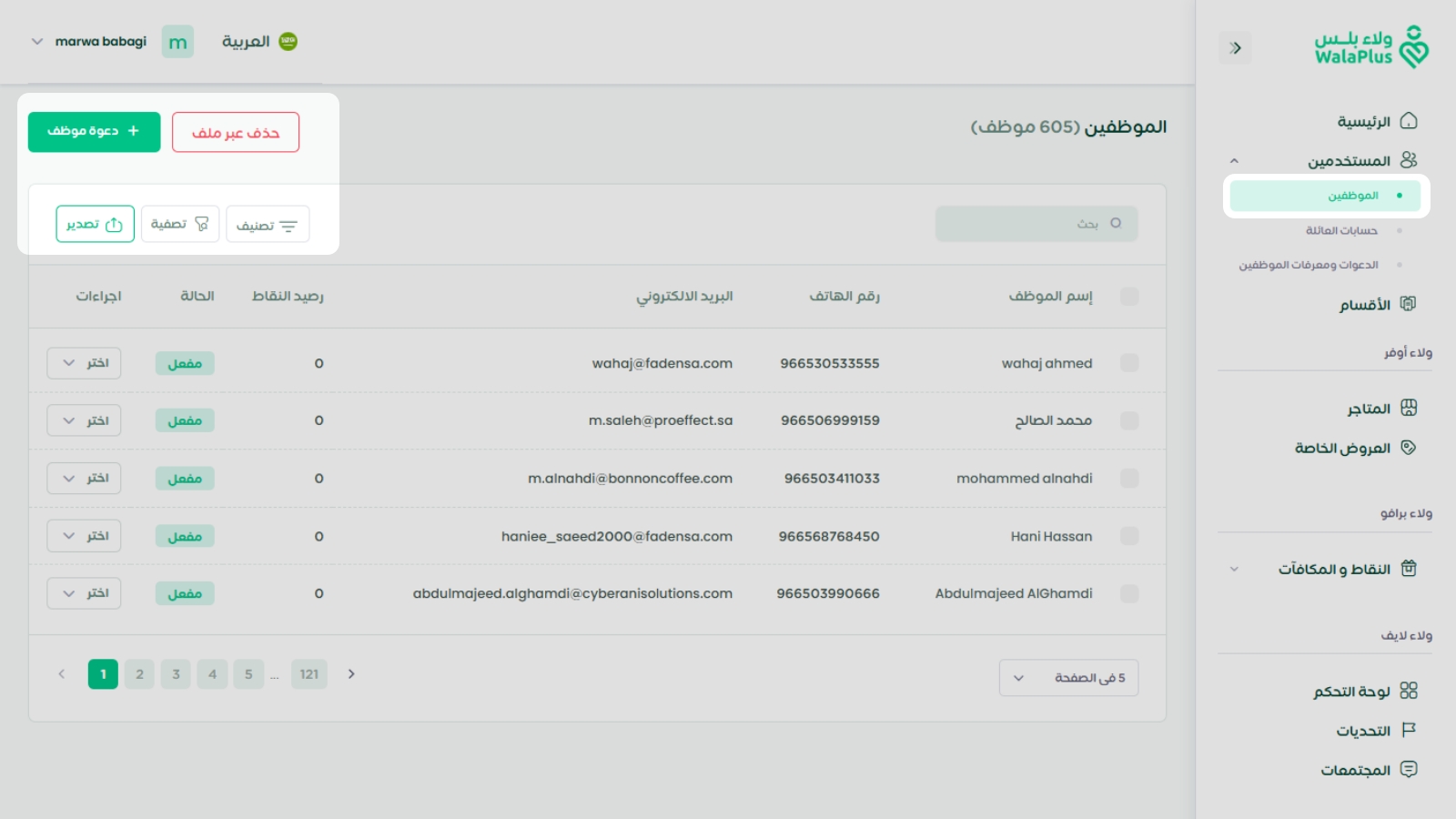
Task: Check the checkbox for Hani Hassan row
Action: click(x=1129, y=536)
